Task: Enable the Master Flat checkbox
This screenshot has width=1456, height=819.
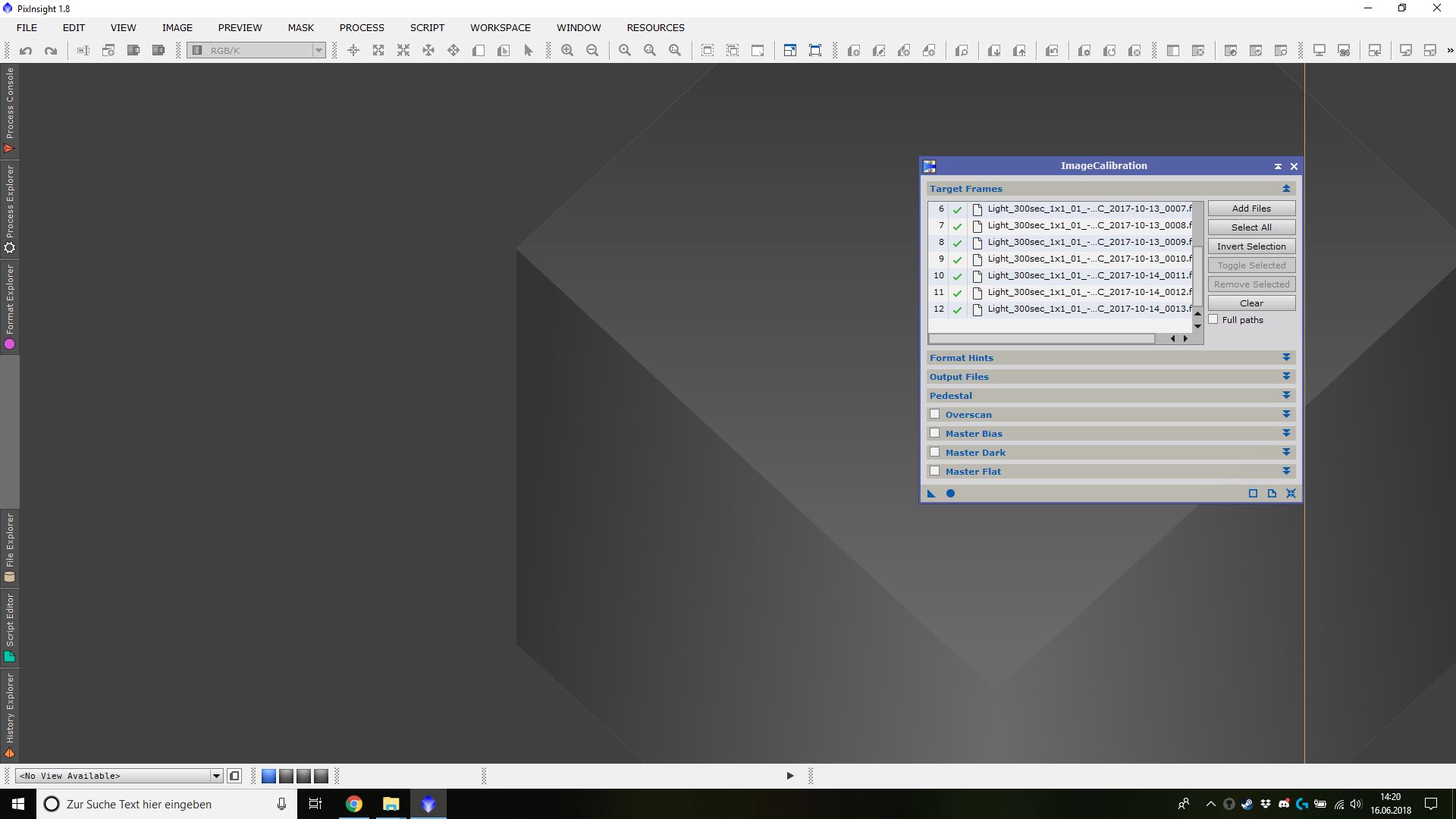Action: (934, 471)
